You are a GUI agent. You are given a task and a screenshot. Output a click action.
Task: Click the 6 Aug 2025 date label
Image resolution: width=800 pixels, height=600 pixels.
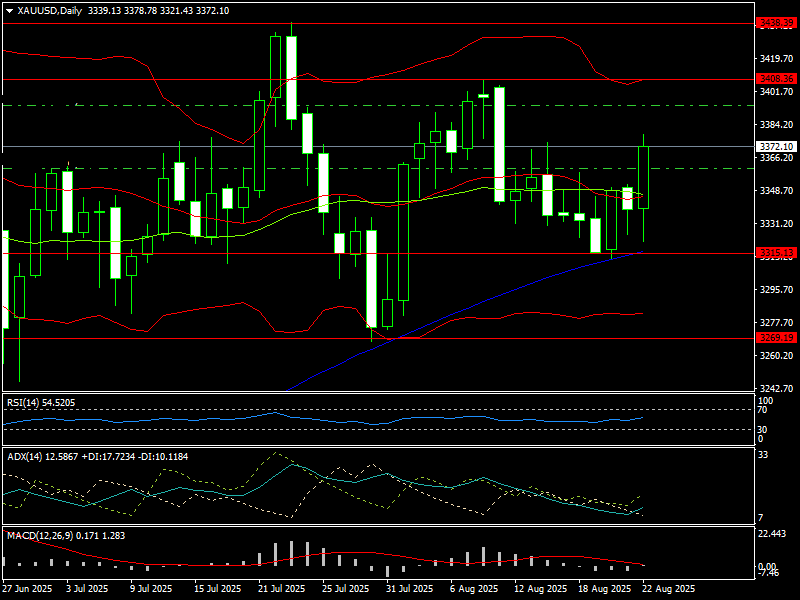474,589
